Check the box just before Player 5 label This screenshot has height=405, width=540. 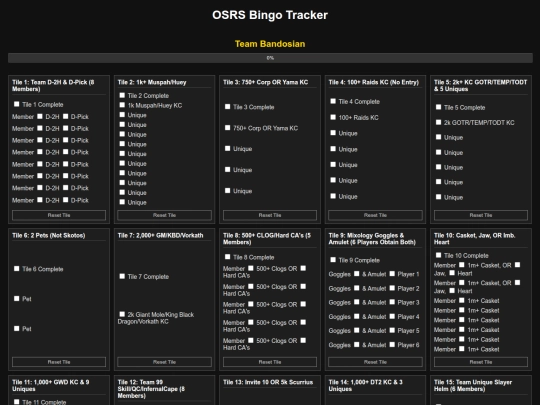click(x=392, y=330)
